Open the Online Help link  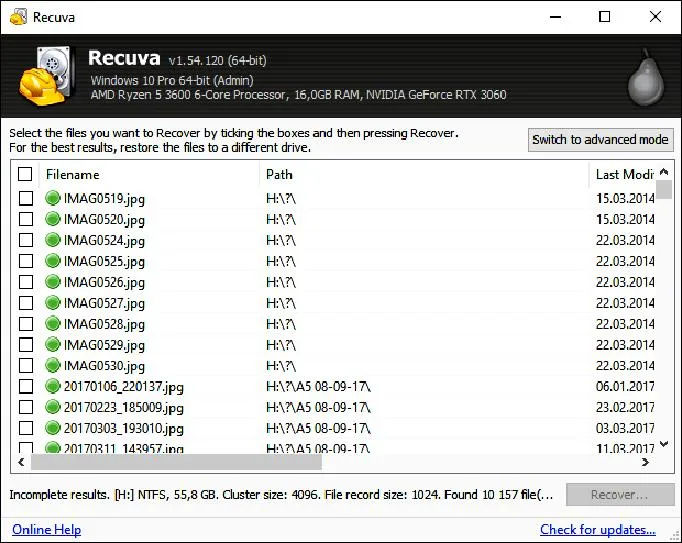click(x=47, y=530)
